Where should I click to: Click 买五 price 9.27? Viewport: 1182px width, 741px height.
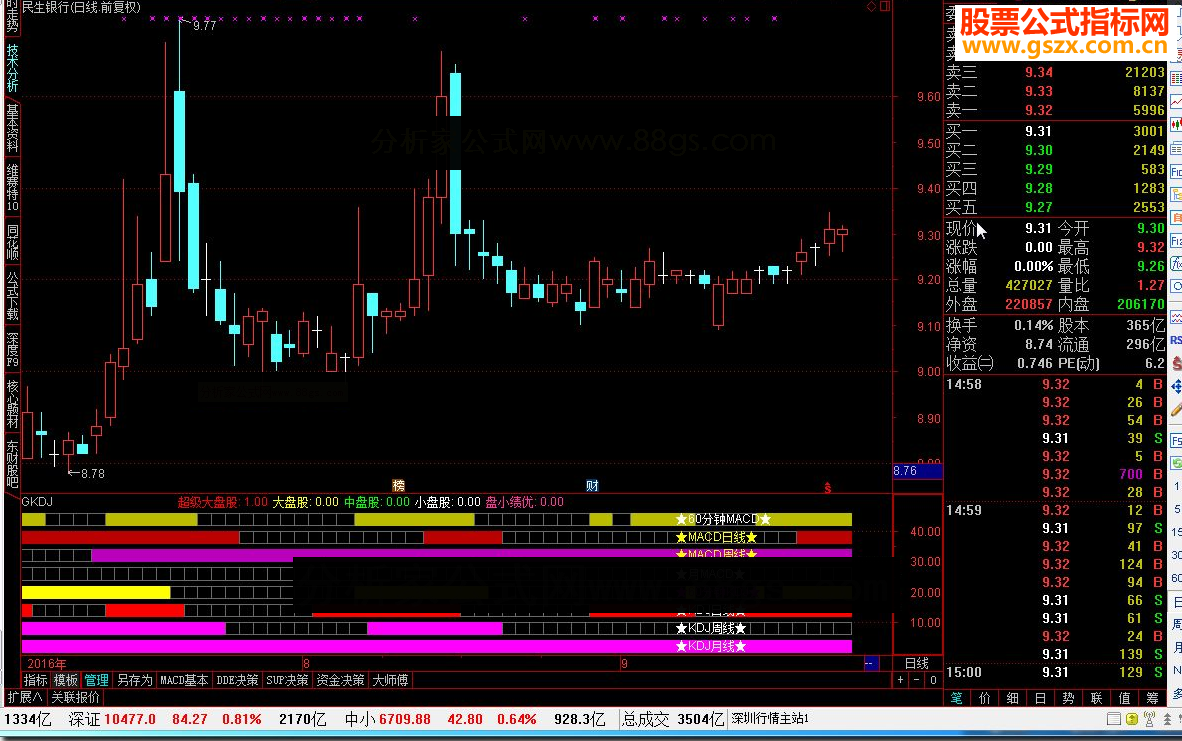click(1039, 207)
